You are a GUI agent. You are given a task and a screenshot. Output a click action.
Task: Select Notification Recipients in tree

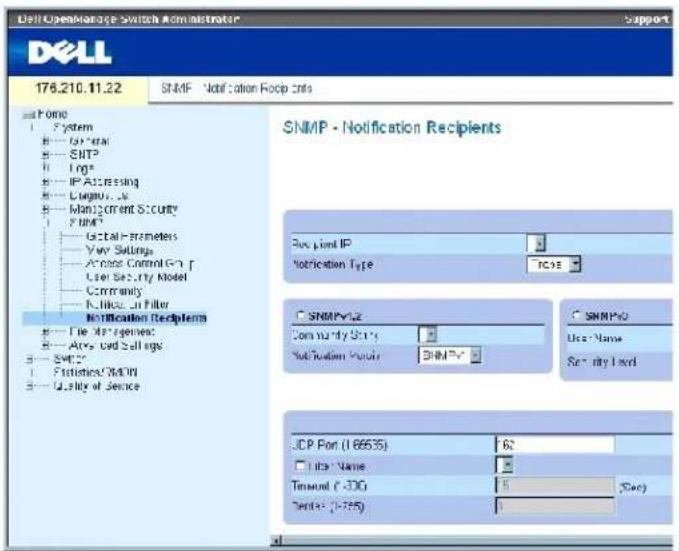(146, 318)
